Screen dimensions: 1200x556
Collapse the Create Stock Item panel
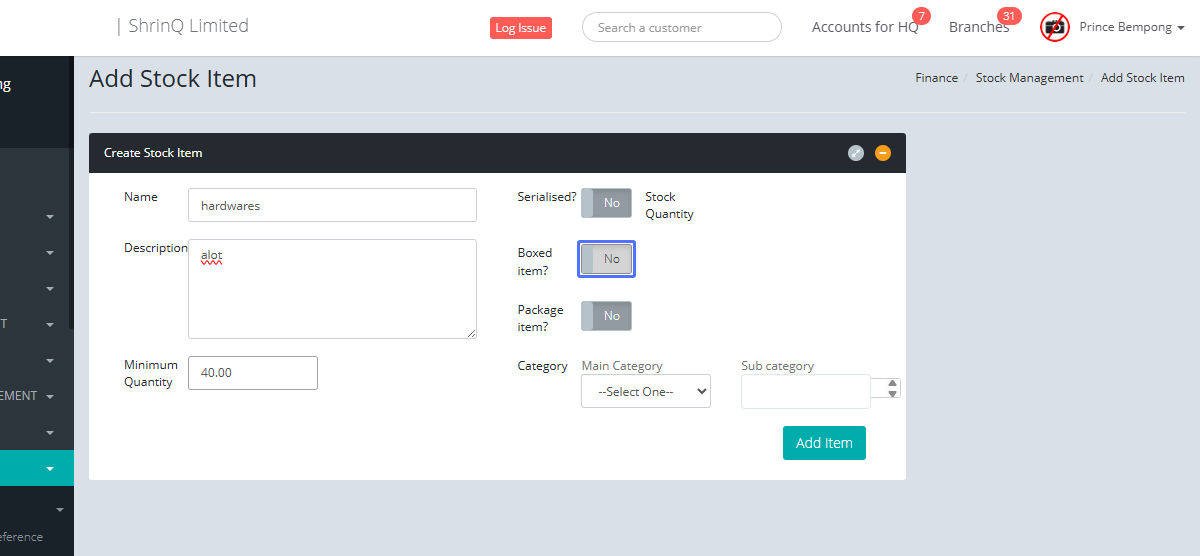883,153
